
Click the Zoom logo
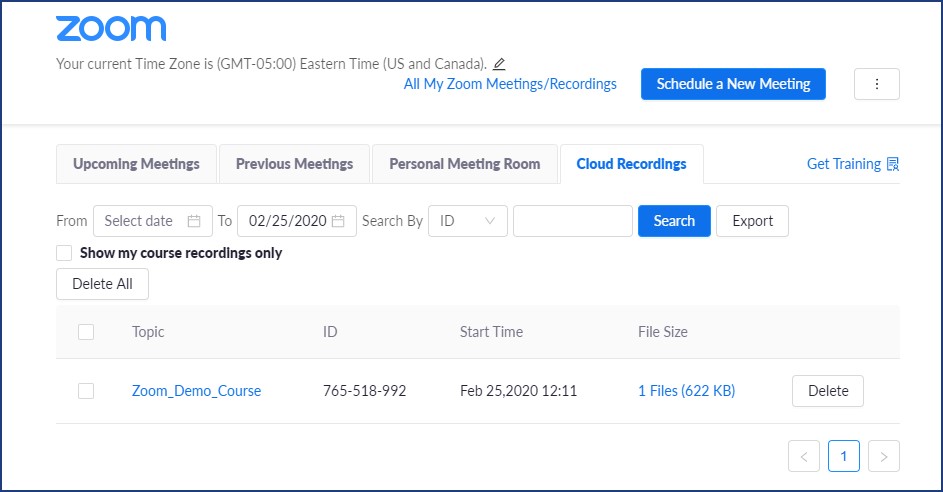click(x=111, y=29)
